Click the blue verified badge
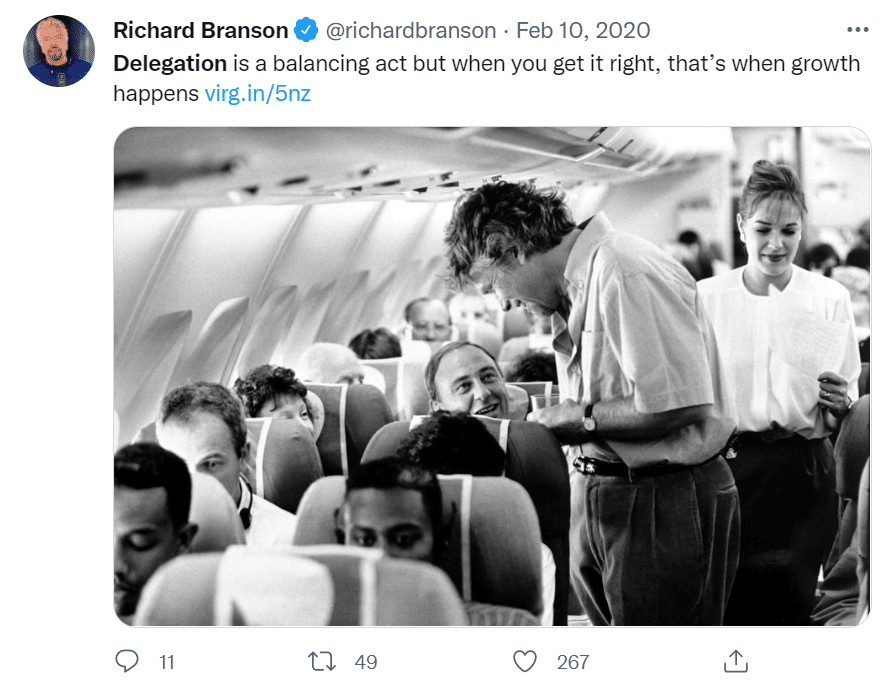The image size is (892, 693). (x=307, y=31)
